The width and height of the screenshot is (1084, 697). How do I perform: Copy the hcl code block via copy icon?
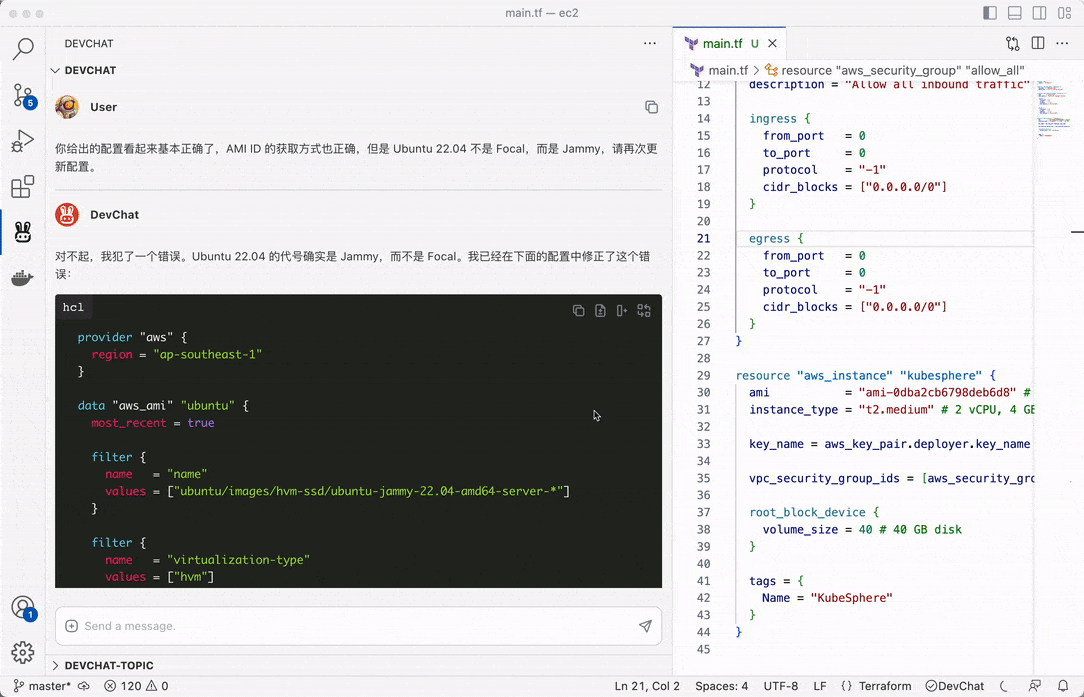click(578, 310)
